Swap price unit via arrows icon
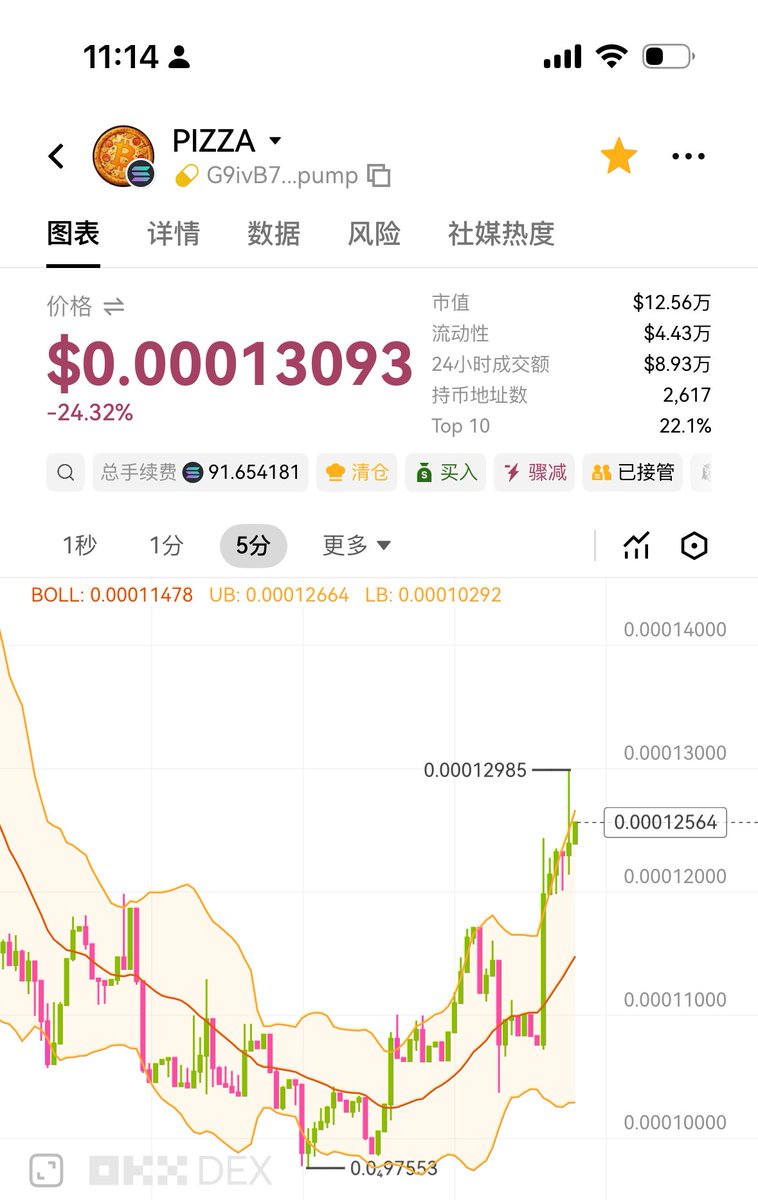758x1200 pixels. coord(114,307)
